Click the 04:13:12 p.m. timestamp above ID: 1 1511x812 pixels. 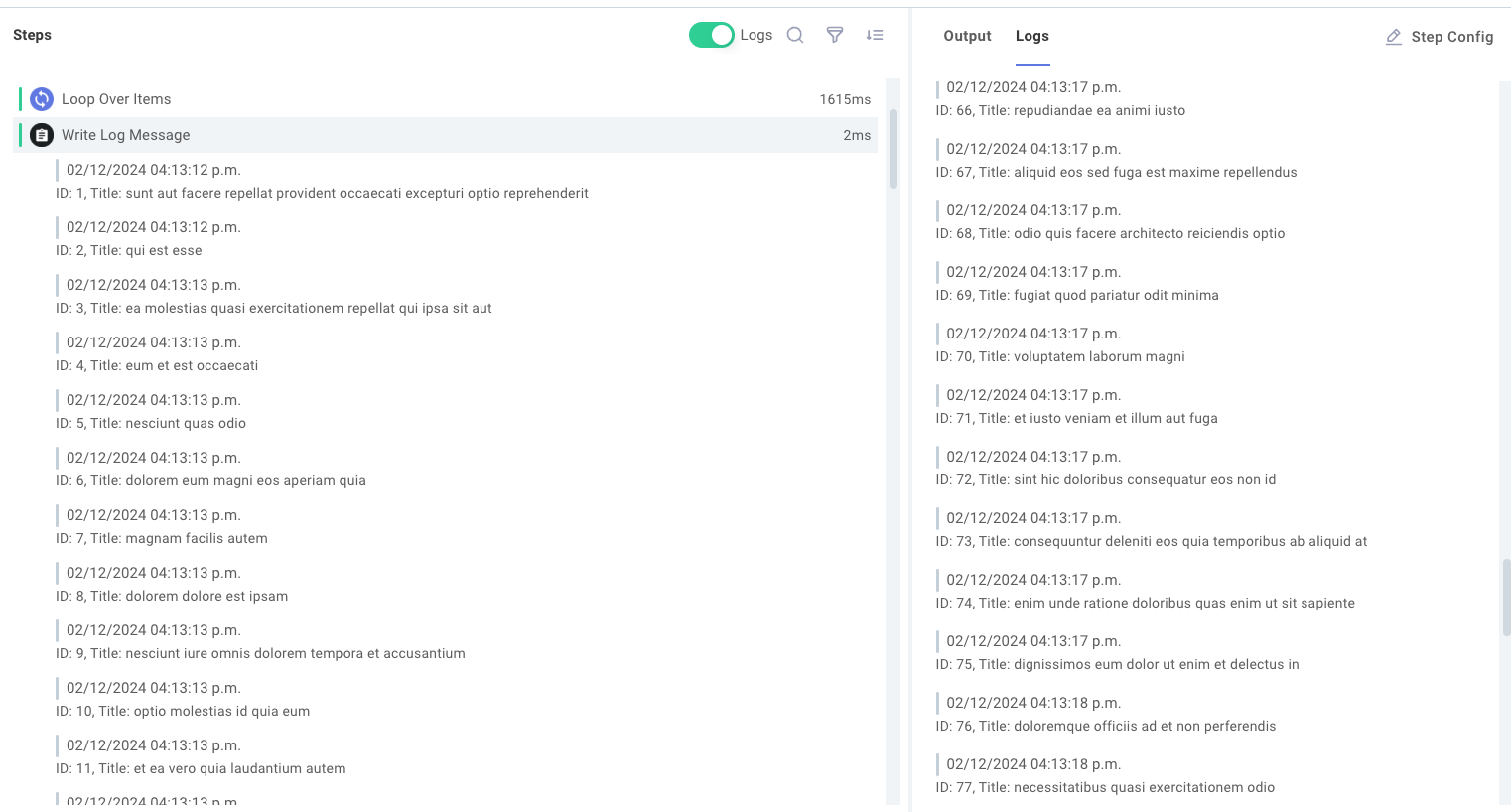[x=154, y=170]
